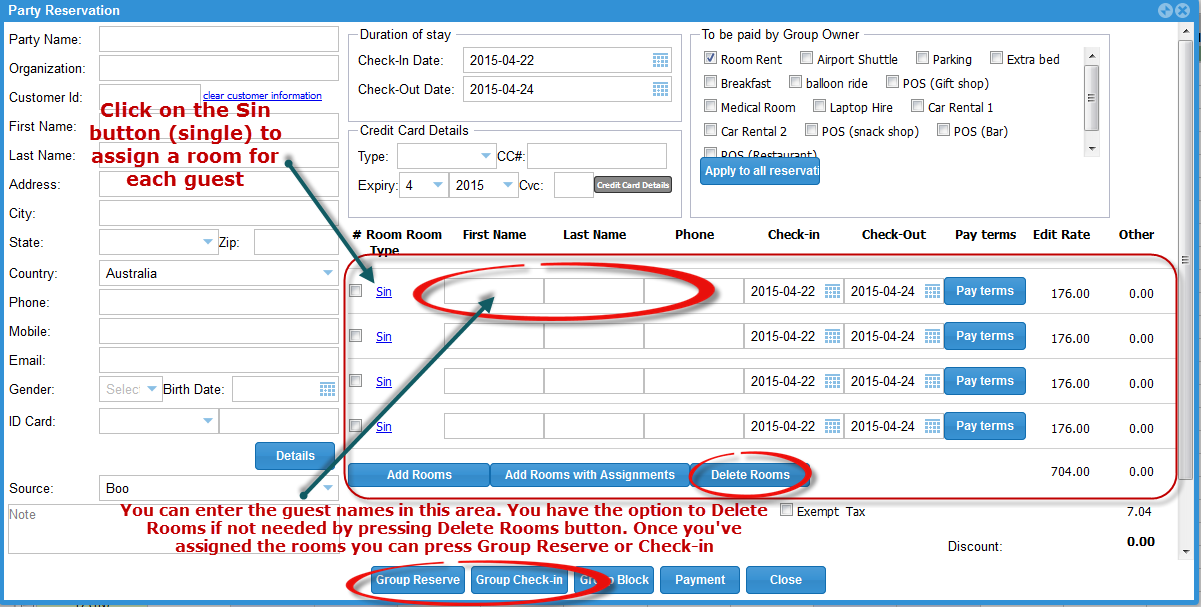Click the Party Name input field
The width and height of the screenshot is (1201, 607).
(219, 39)
